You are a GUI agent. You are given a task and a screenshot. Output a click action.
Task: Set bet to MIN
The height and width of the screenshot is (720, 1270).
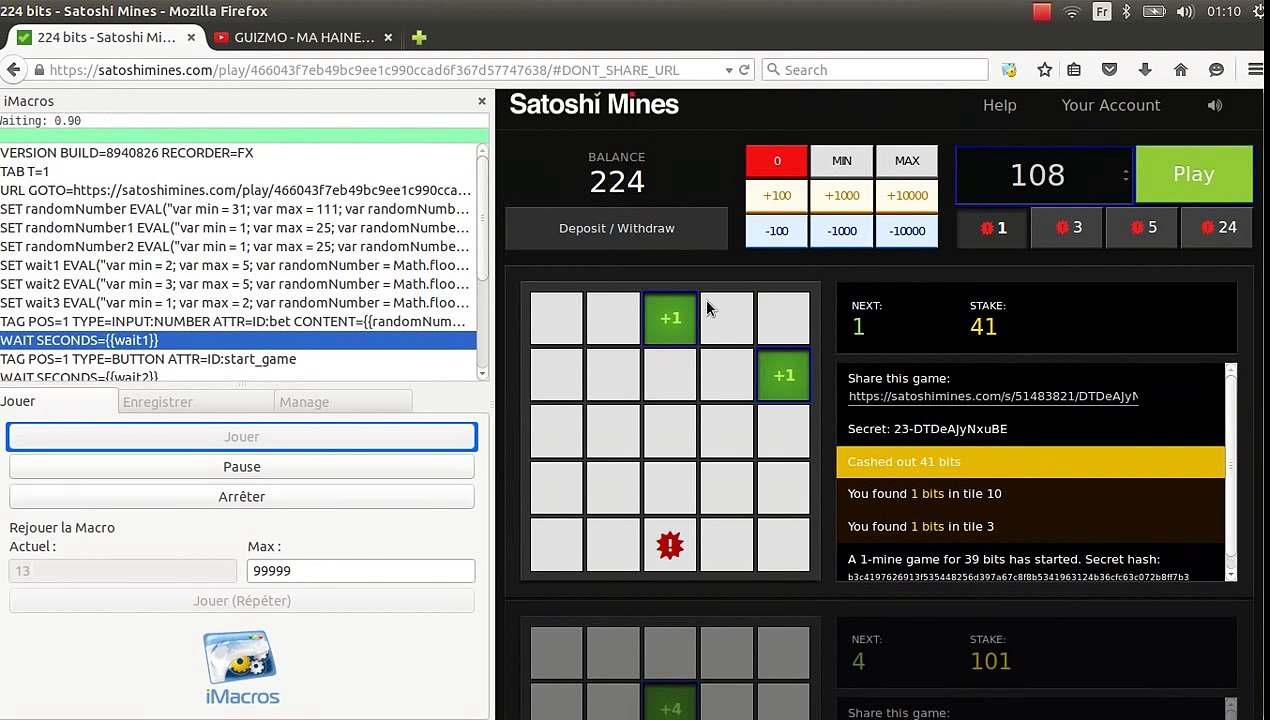[x=842, y=161]
